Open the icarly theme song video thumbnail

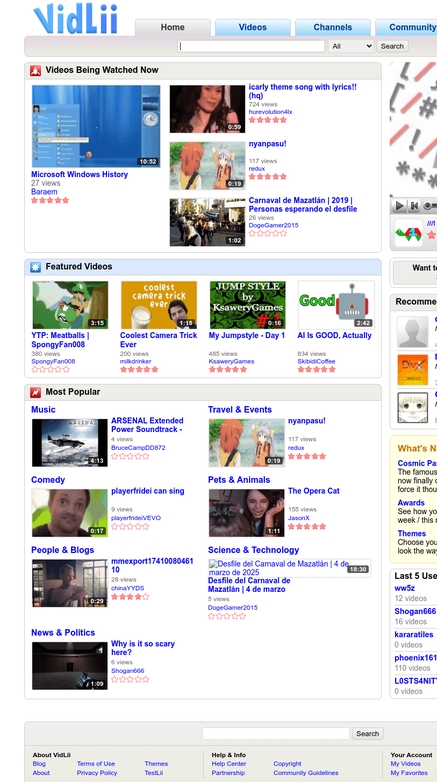click(x=208, y=109)
